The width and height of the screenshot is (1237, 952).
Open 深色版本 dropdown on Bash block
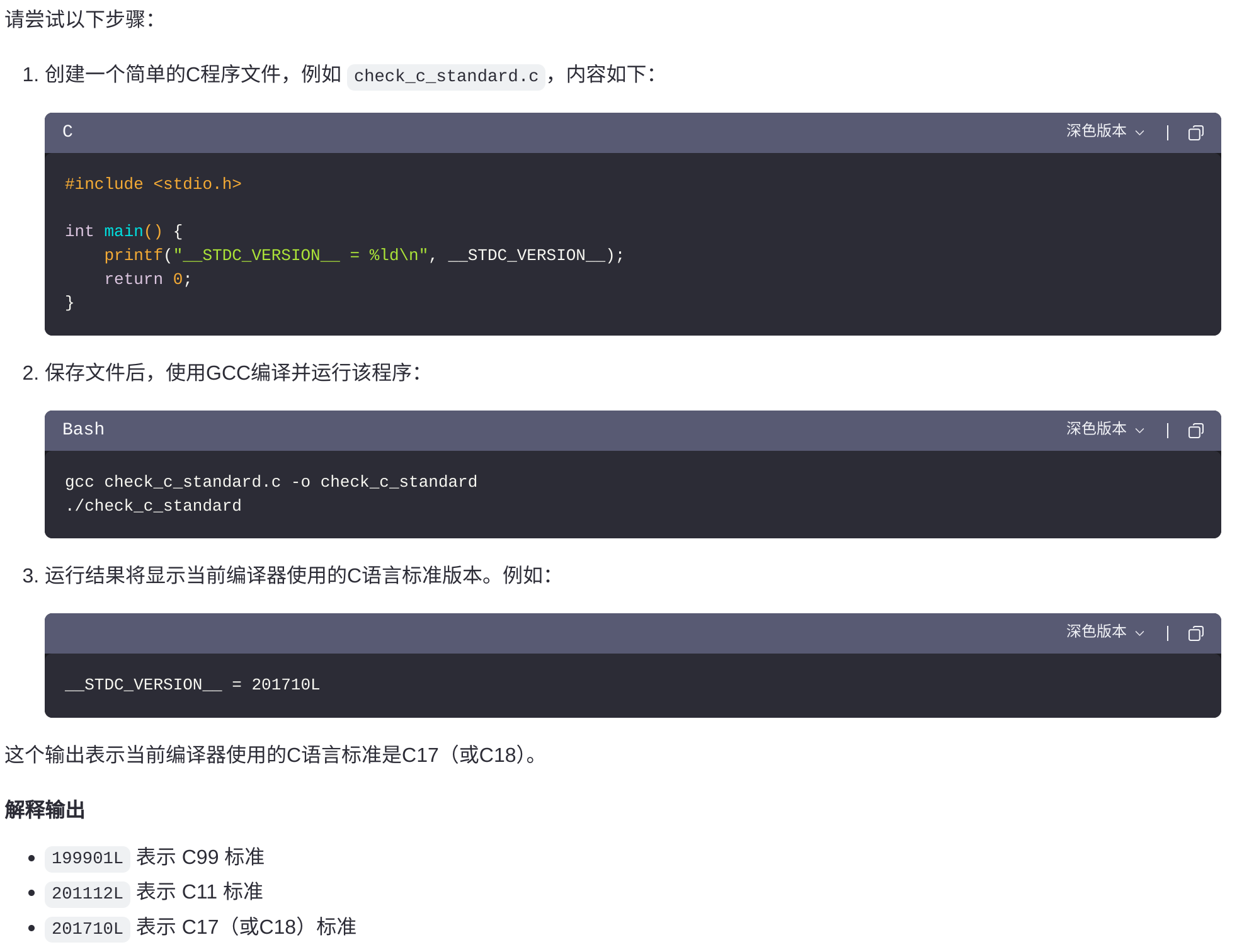pos(1097,429)
